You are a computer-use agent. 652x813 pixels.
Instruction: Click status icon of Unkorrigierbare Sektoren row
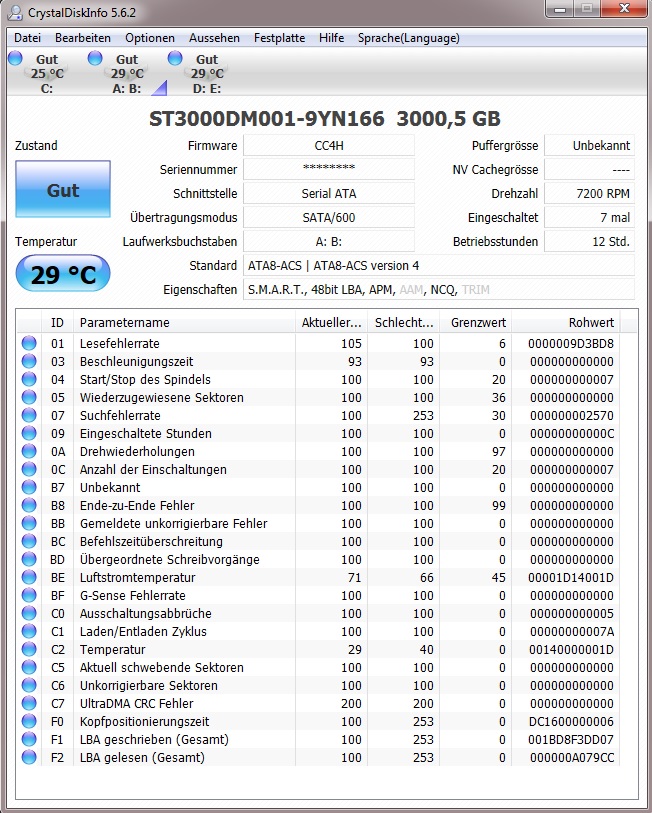[x=29, y=685]
